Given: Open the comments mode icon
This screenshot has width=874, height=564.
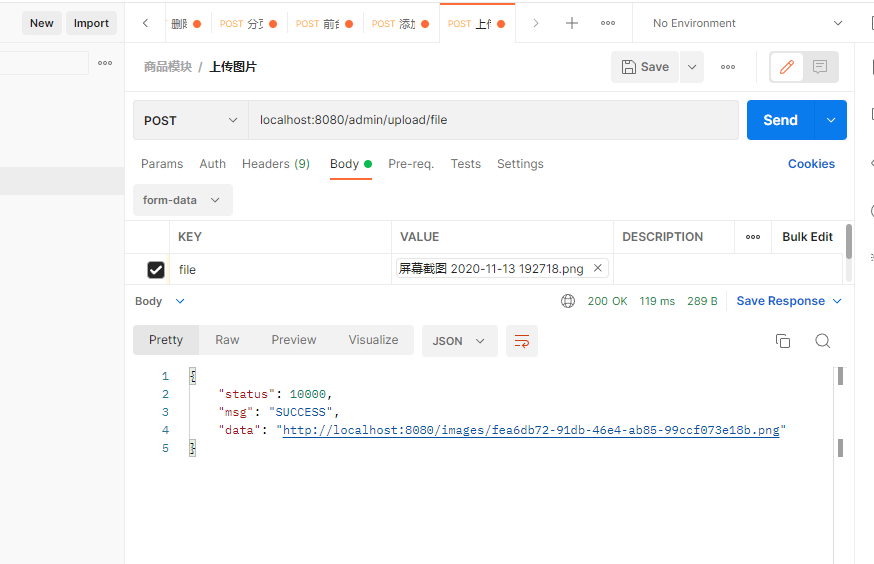Looking at the screenshot, I should tap(819, 67).
